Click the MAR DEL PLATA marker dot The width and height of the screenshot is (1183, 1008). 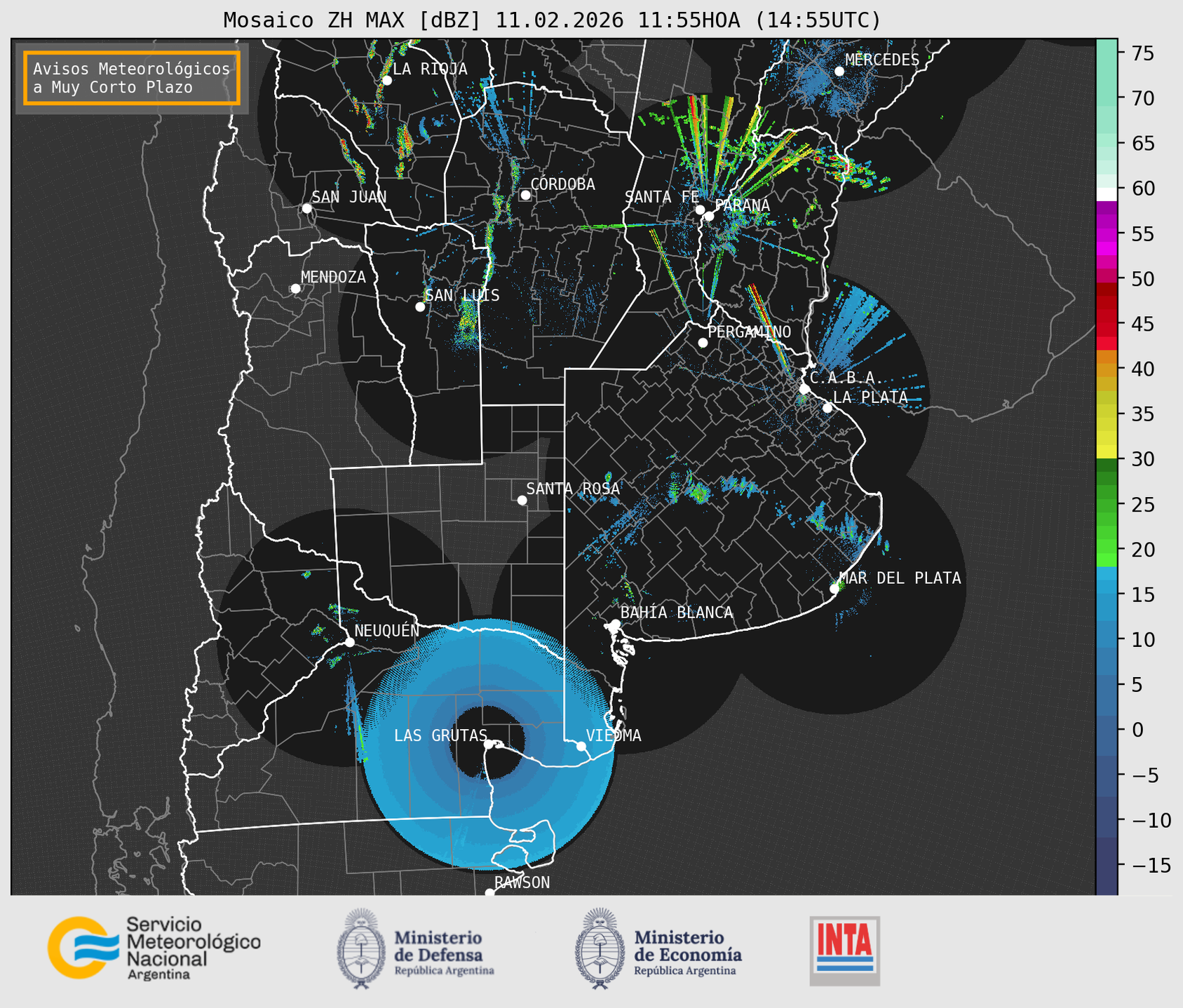tap(834, 589)
